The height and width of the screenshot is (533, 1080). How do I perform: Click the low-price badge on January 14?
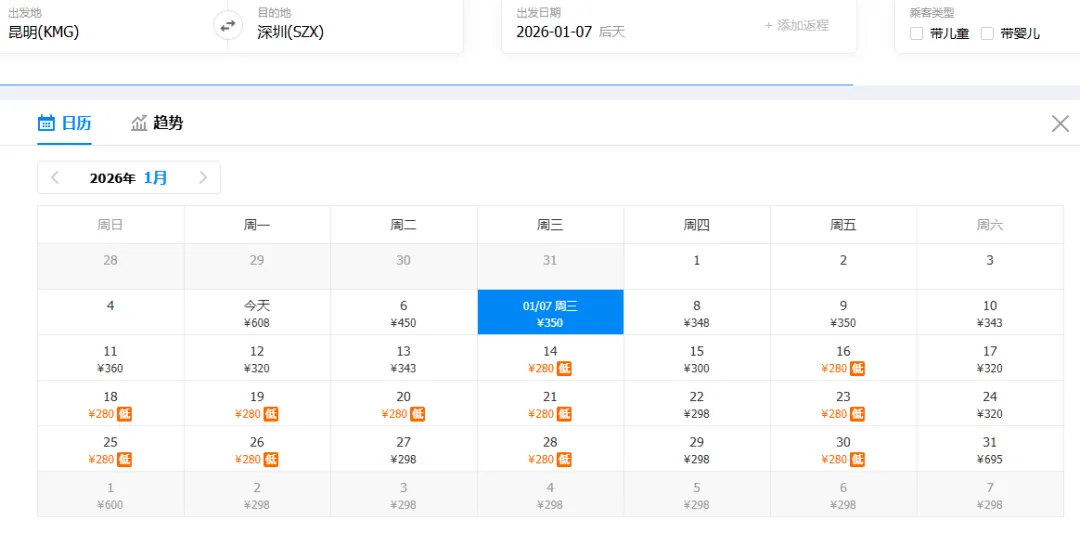click(564, 368)
